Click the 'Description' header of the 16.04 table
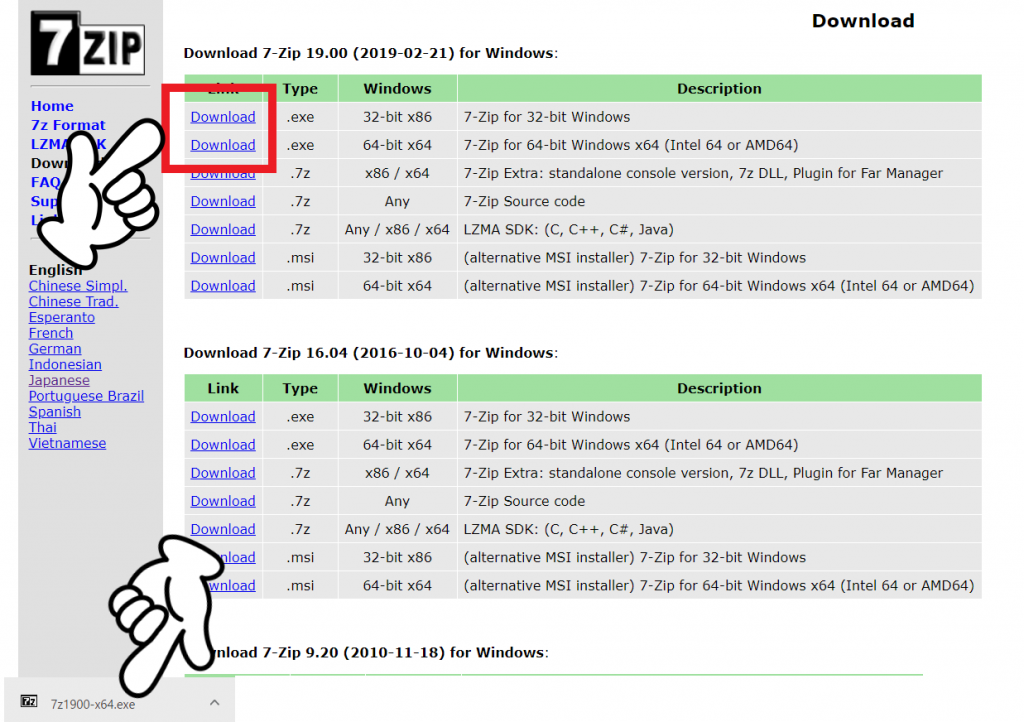The height and width of the screenshot is (722, 1024). 719,388
